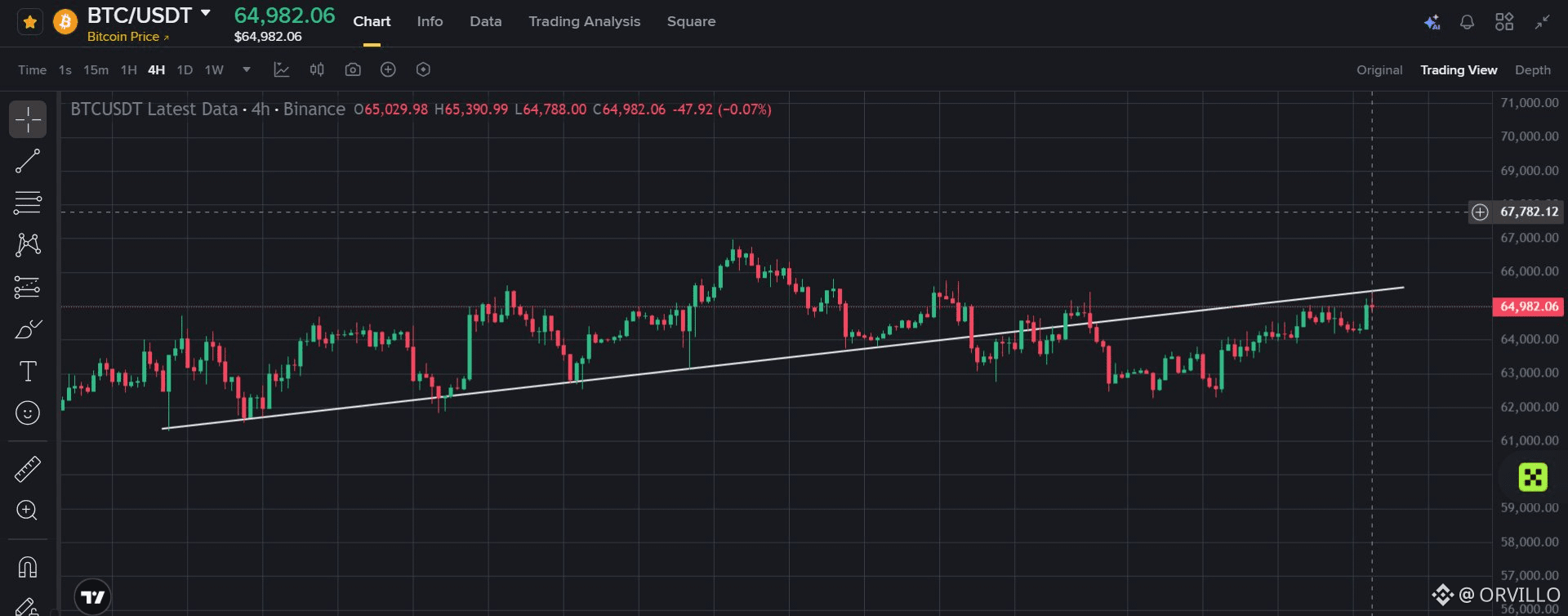Click the L64,788.00 low value

pyautogui.click(x=550, y=109)
